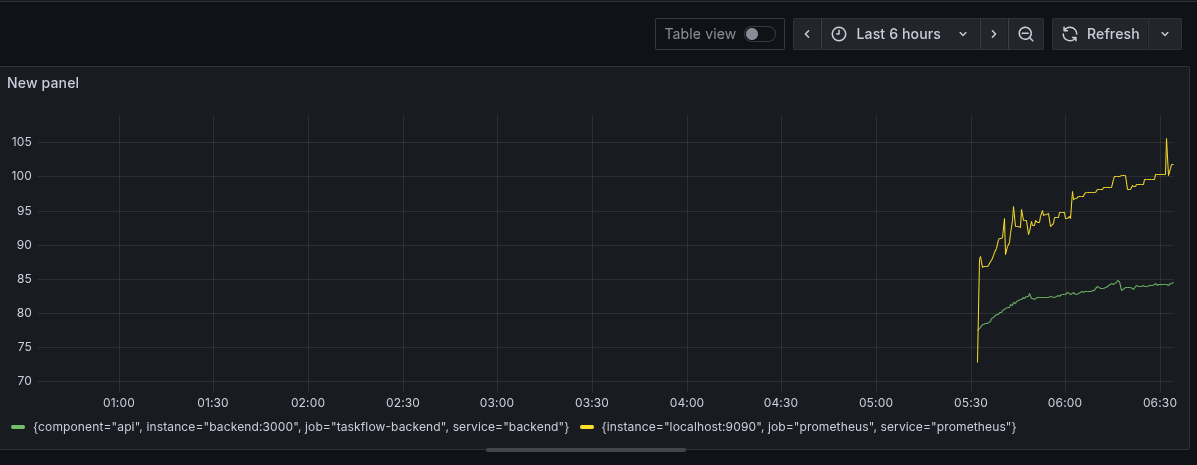1197x465 pixels.
Task: Toggle localhost:9090 prometheus series in legend
Action: tap(809, 426)
